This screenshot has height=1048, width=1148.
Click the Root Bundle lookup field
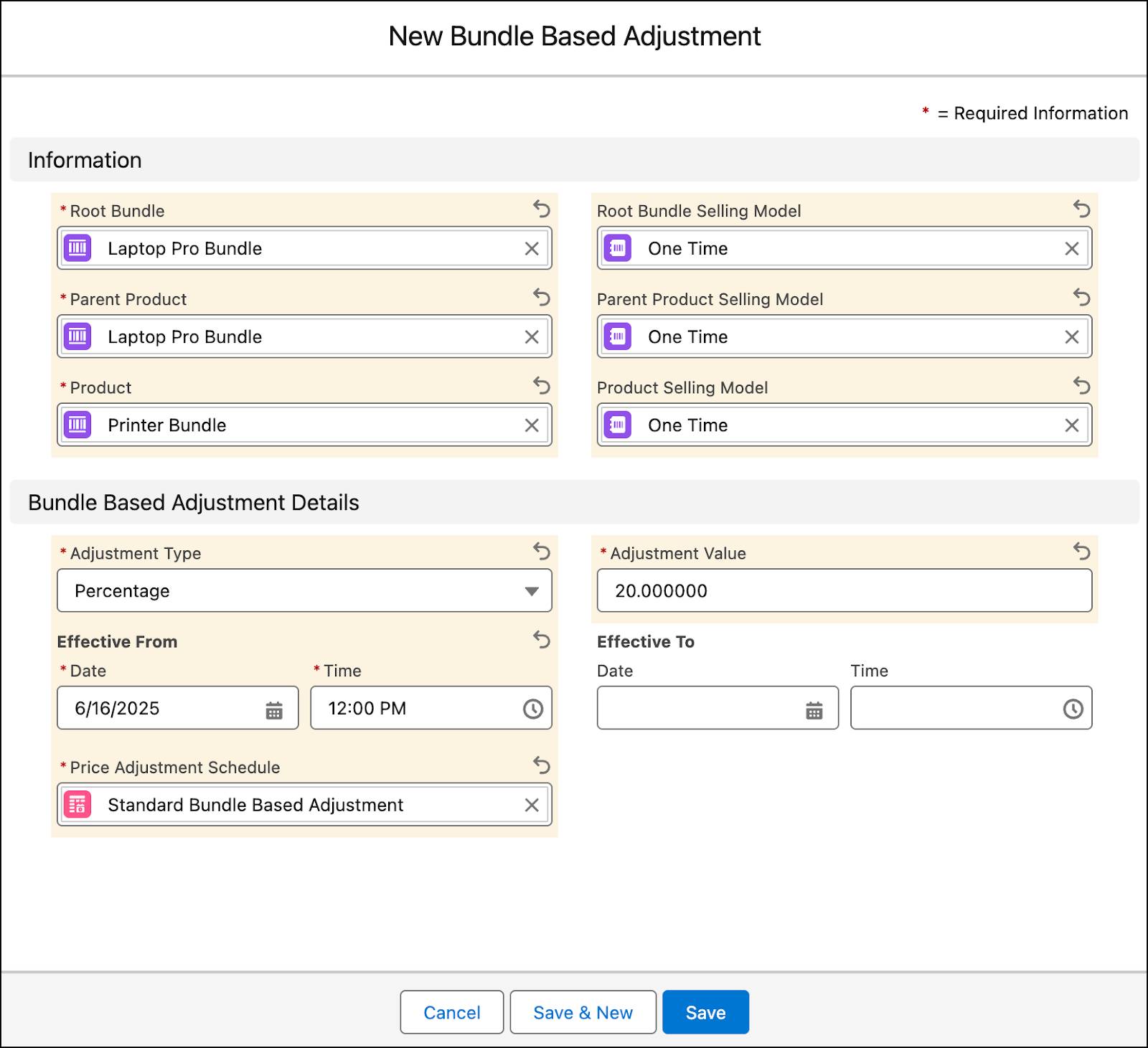pyautogui.click(x=304, y=248)
